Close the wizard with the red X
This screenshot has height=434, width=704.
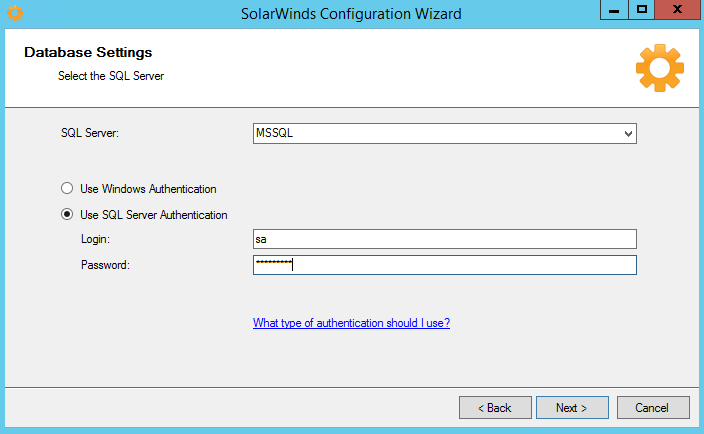[677, 10]
